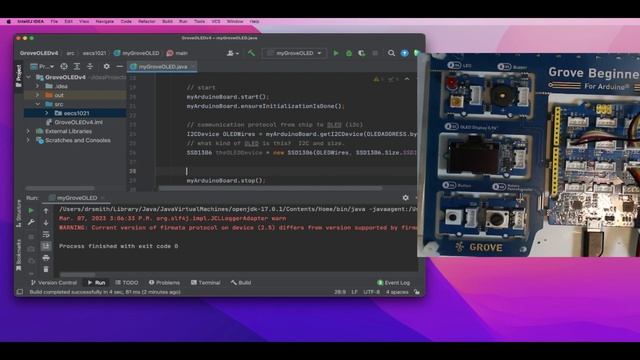Click the blue IDE update icon

(404, 53)
